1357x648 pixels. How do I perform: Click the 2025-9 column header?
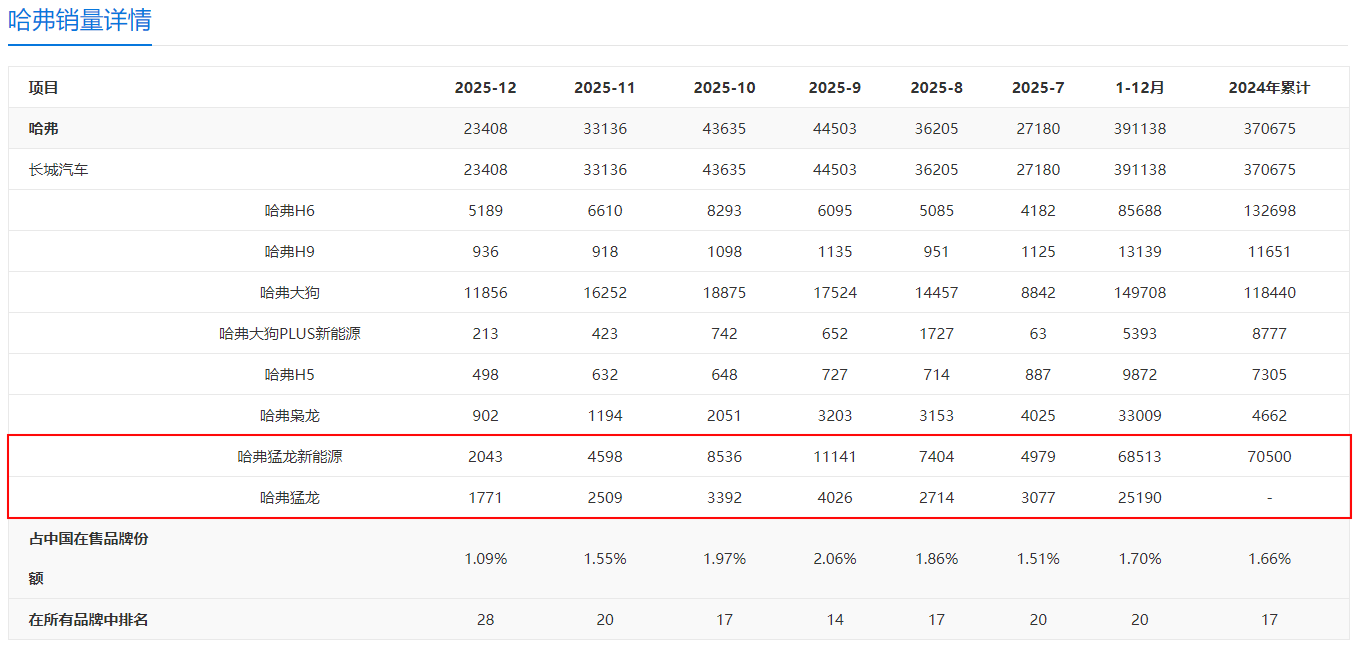[834, 88]
